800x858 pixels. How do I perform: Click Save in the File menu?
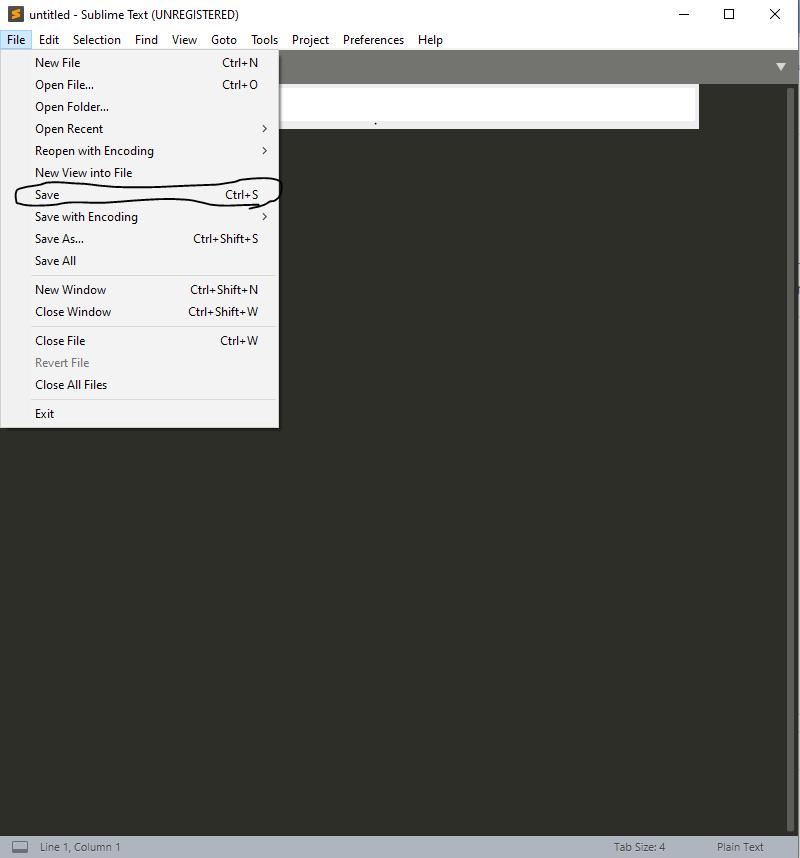(x=140, y=195)
